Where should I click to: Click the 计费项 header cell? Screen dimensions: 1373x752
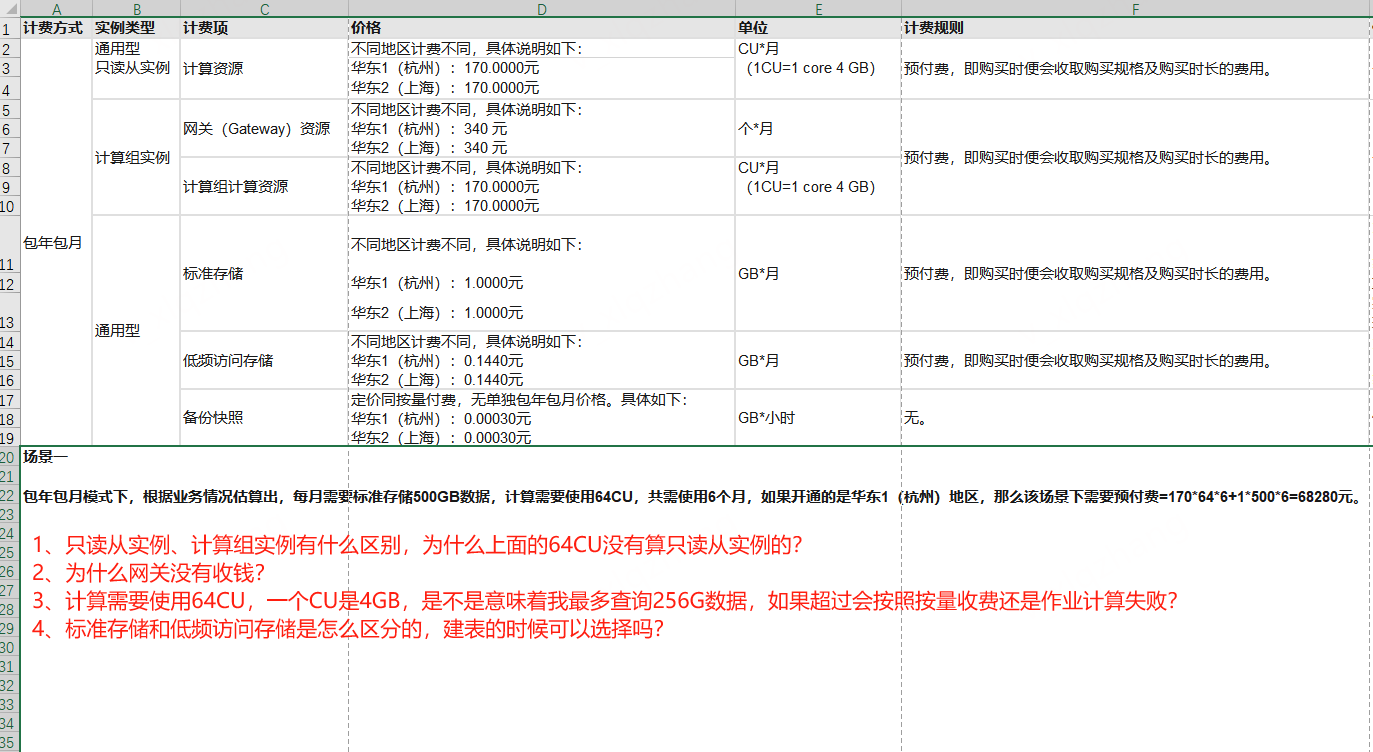264,28
